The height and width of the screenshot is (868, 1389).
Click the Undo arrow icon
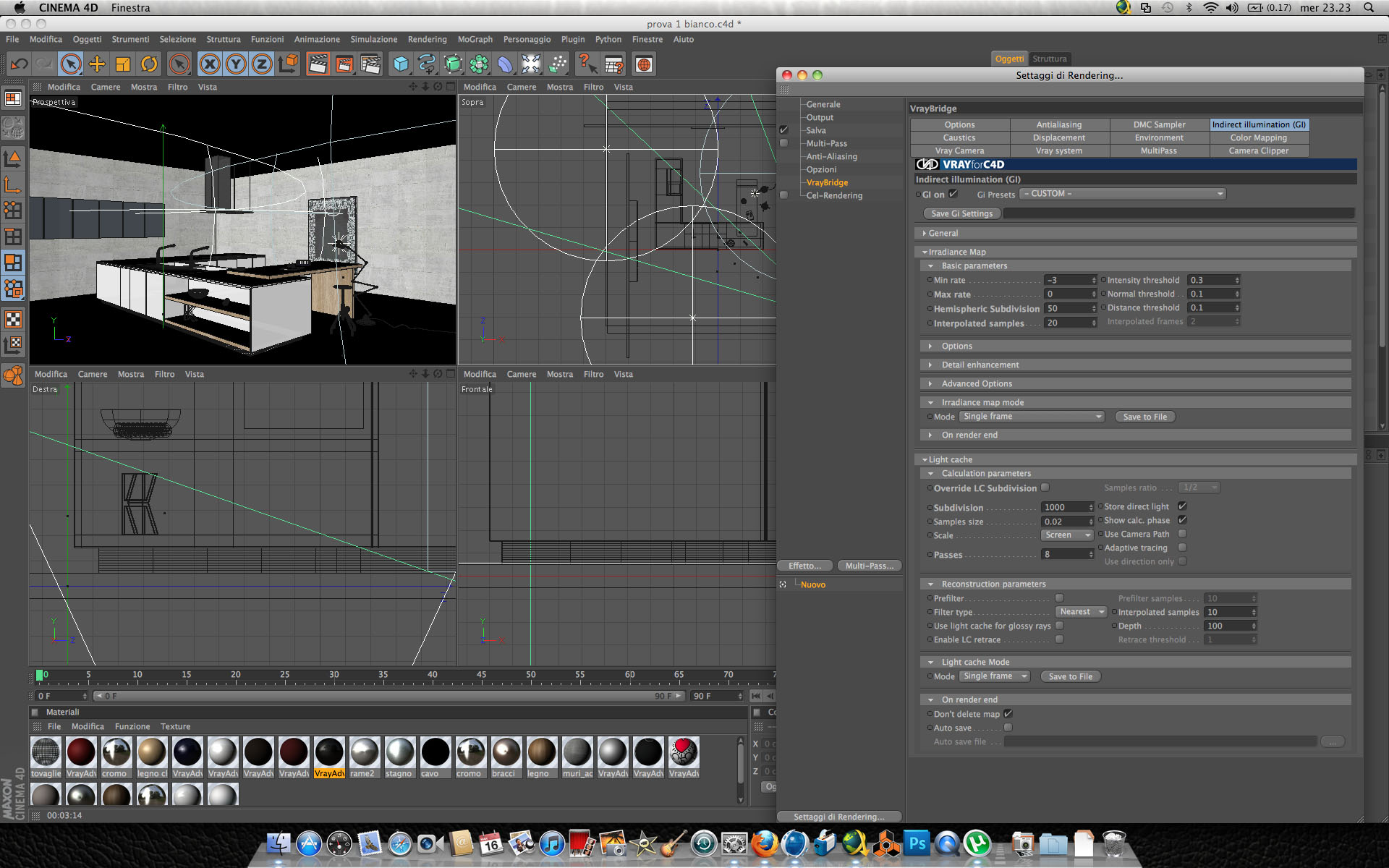click(x=19, y=64)
